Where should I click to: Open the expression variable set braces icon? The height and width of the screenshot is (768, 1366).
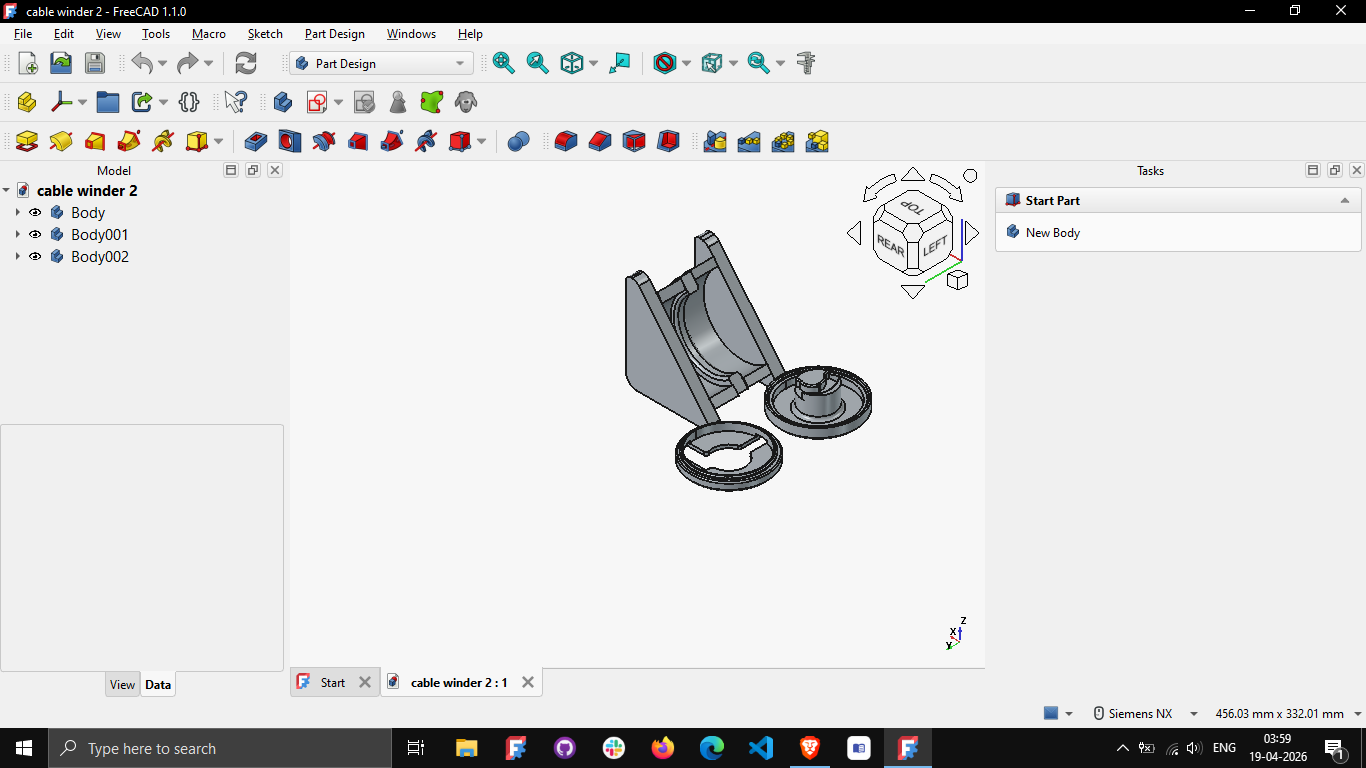point(189,102)
